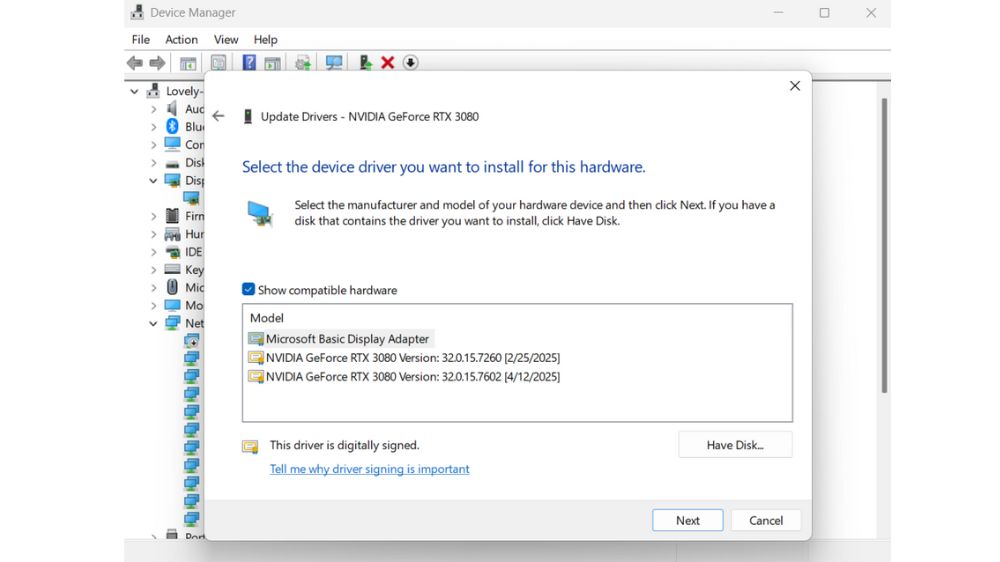Click the Back arrow in Device Manager toolbar

(x=135, y=63)
